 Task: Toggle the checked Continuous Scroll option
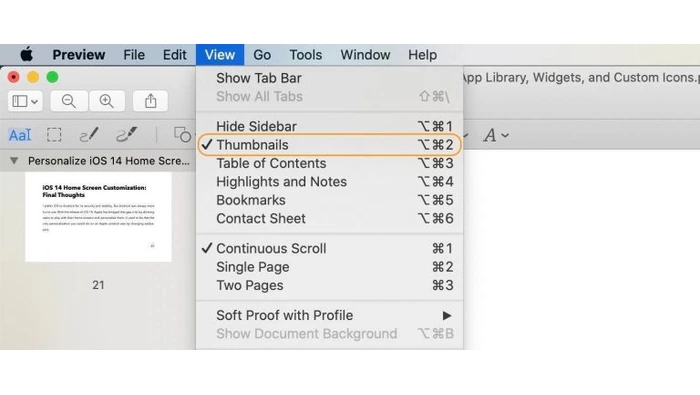pyautogui.click(x=329, y=249)
